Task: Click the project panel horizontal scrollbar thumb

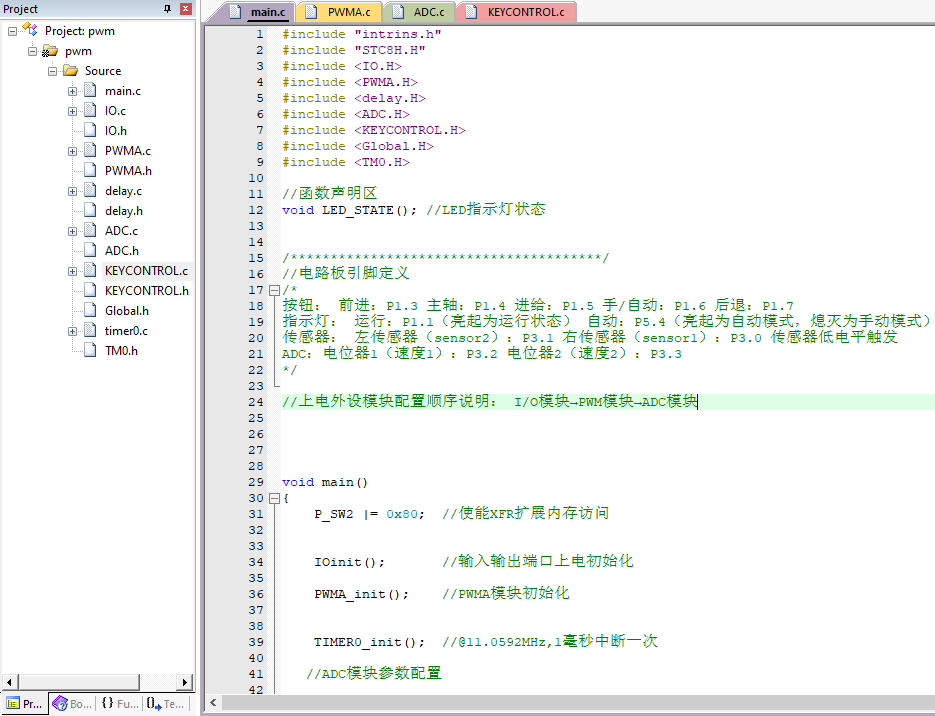Action: [80, 681]
